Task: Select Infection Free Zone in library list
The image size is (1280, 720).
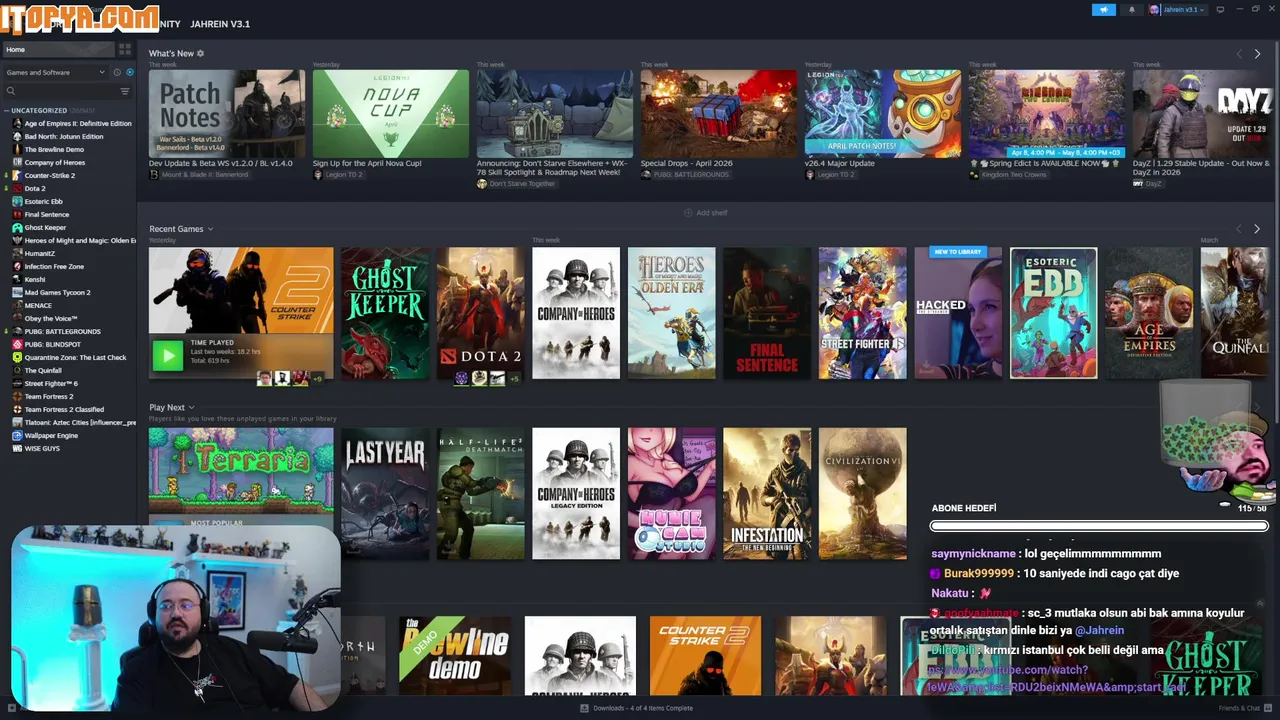Action: (x=54, y=266)
